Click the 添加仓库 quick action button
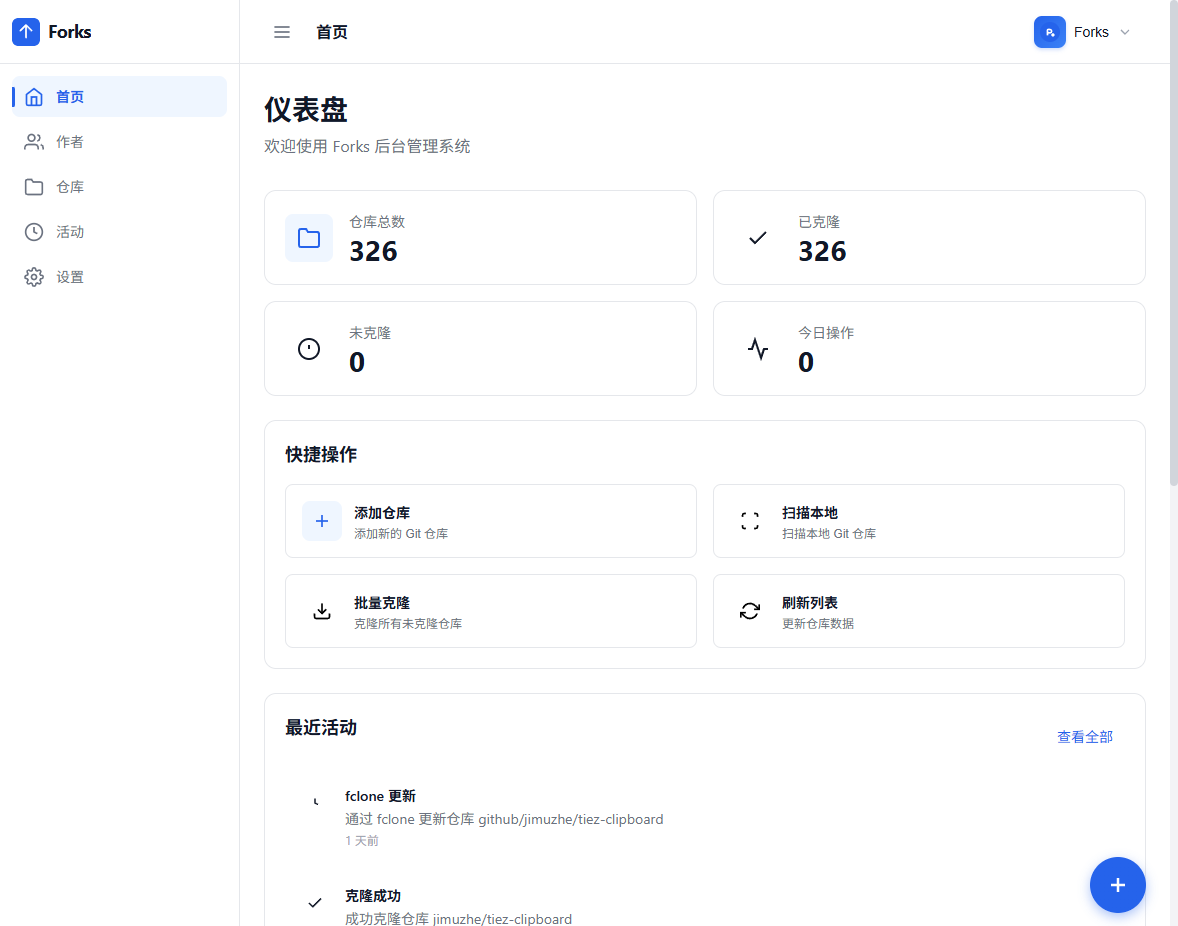Viewport: 1178px width, 926px height. [x=491, y=521]
